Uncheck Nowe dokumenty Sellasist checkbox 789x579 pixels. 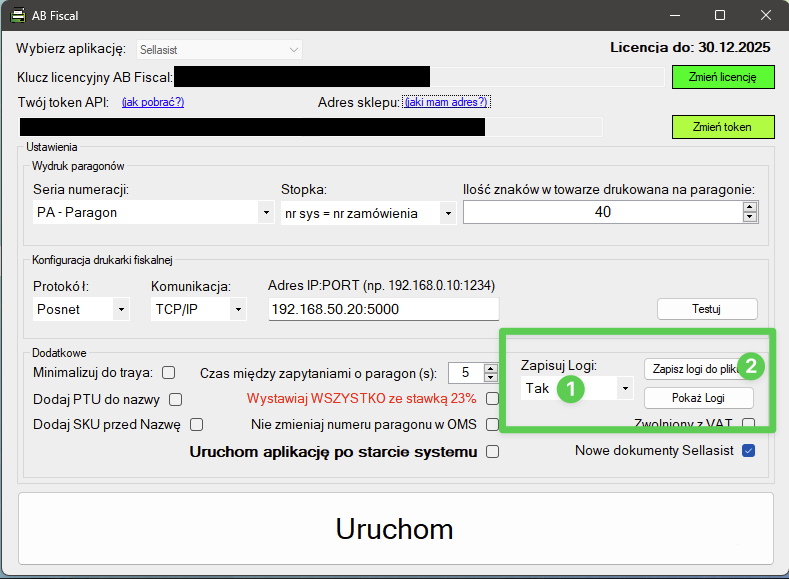coord(748,451)
